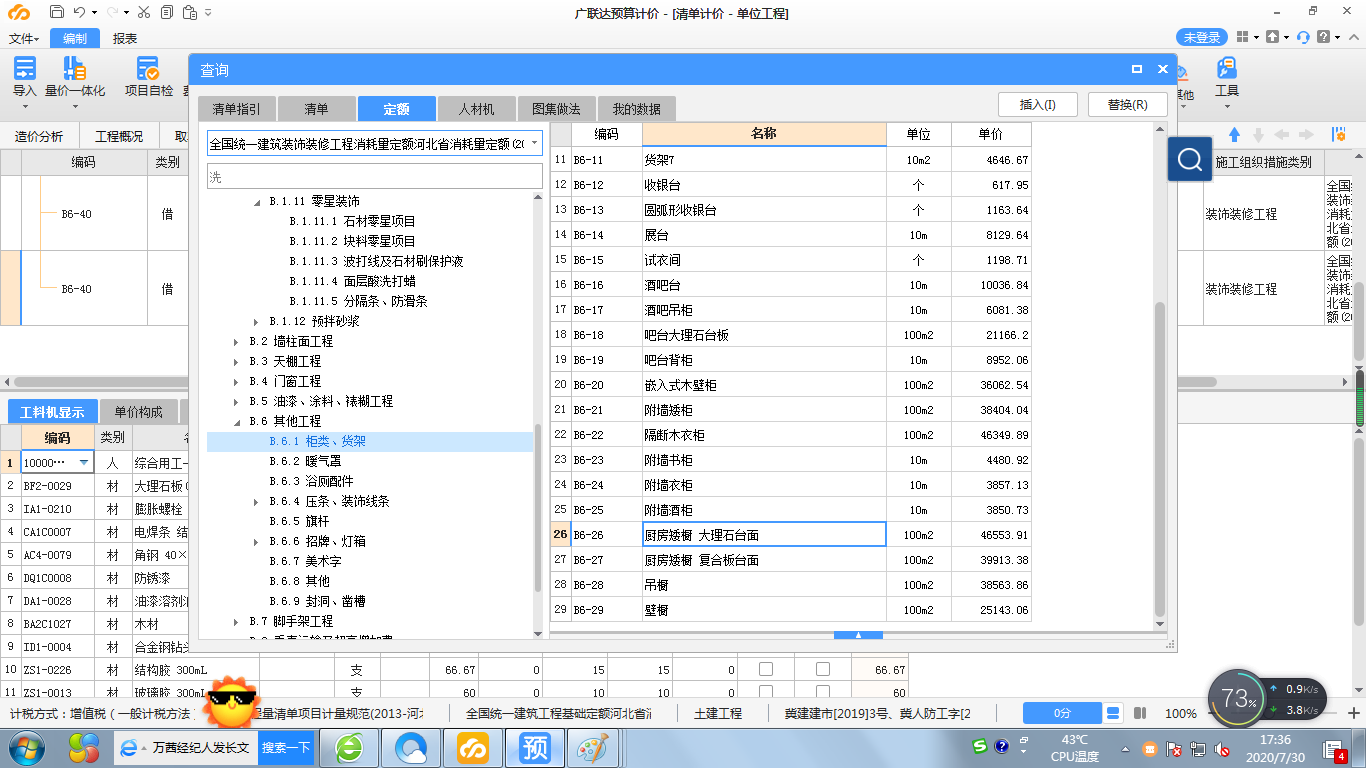Click the Cut scissors icon
This screenshot has width=1366, height=768.
(144, 12)
